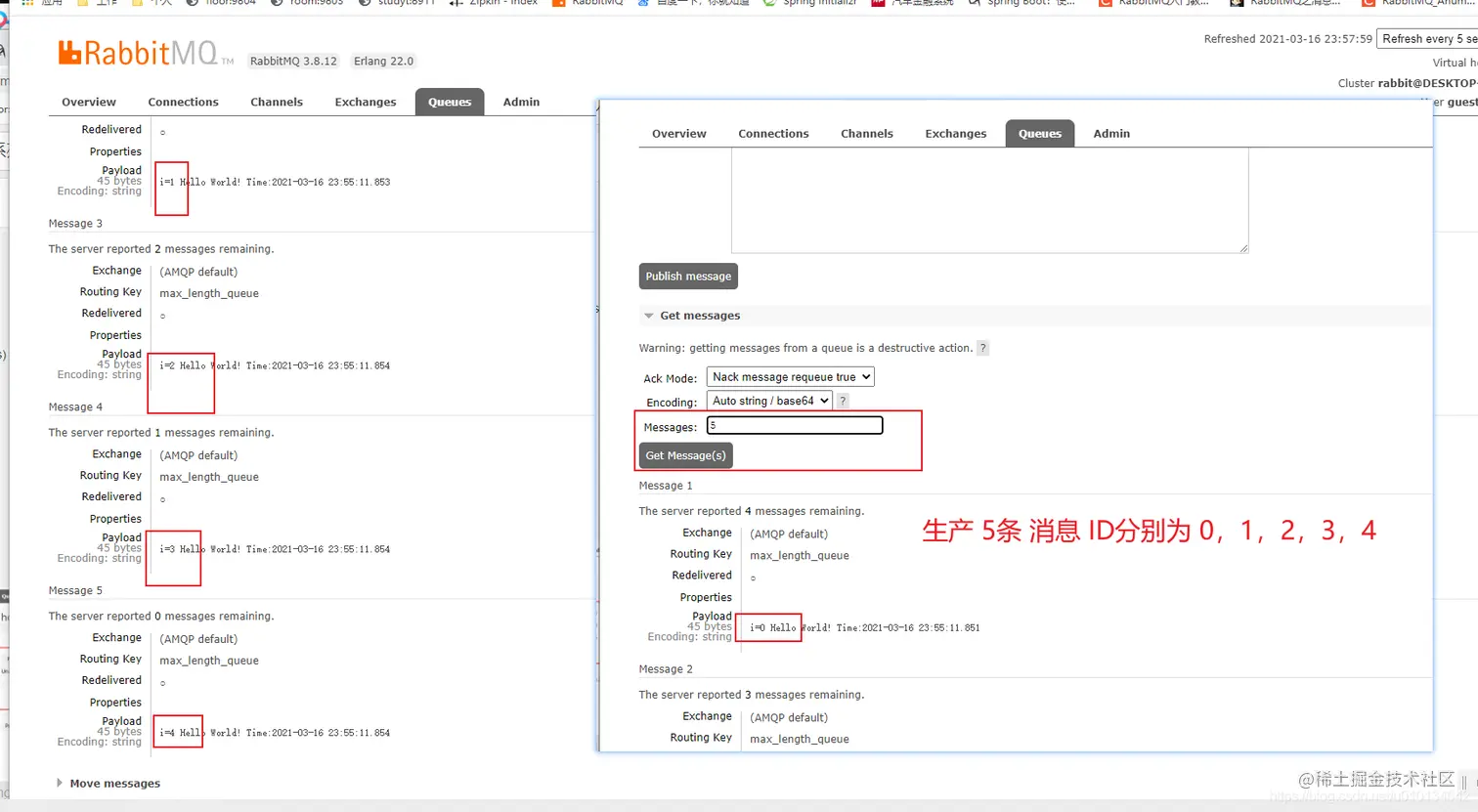Select payload text starting with i=4 Hello World
Screen dimensions: 1478x812
[275, 733]
